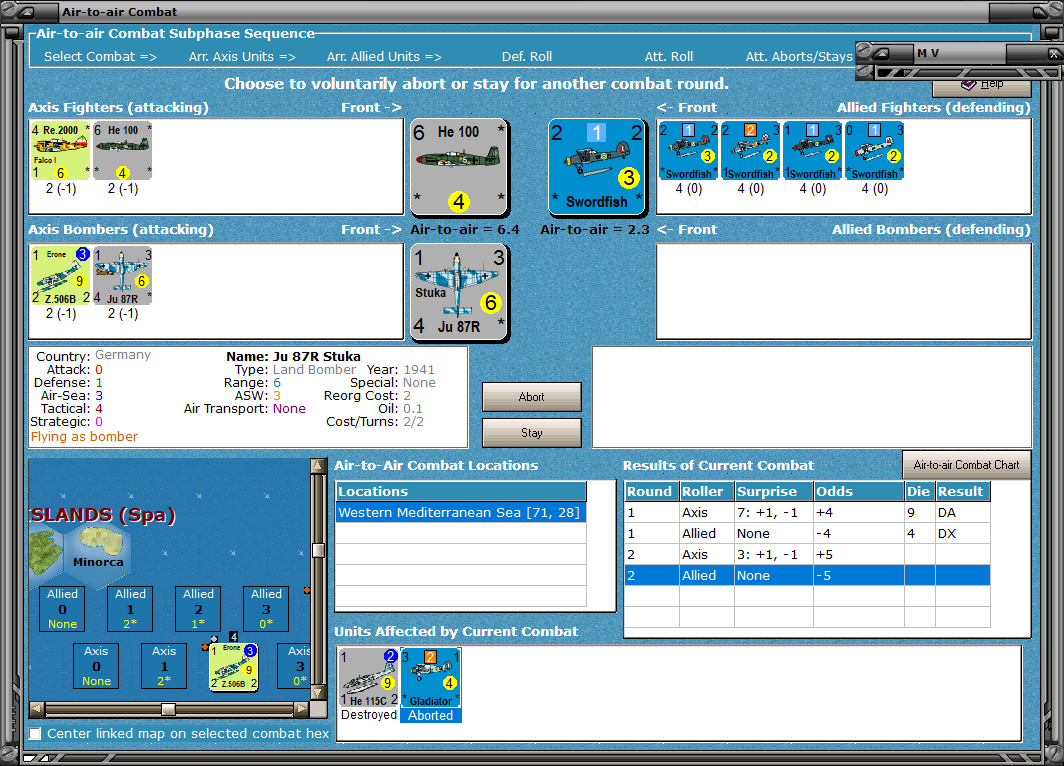Click the 'Name: Ju 87R Stuka' label
The width and height of the screenshot is (1064, 766).
coord(293,356)
